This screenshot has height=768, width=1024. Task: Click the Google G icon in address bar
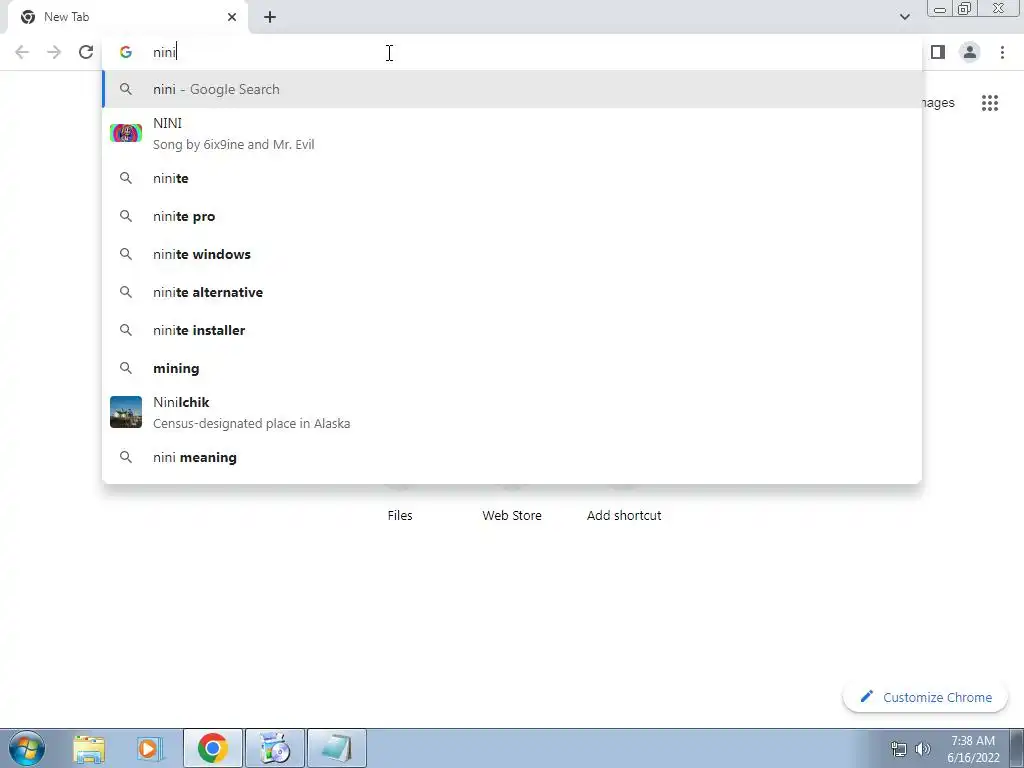[x=125, y=52]
